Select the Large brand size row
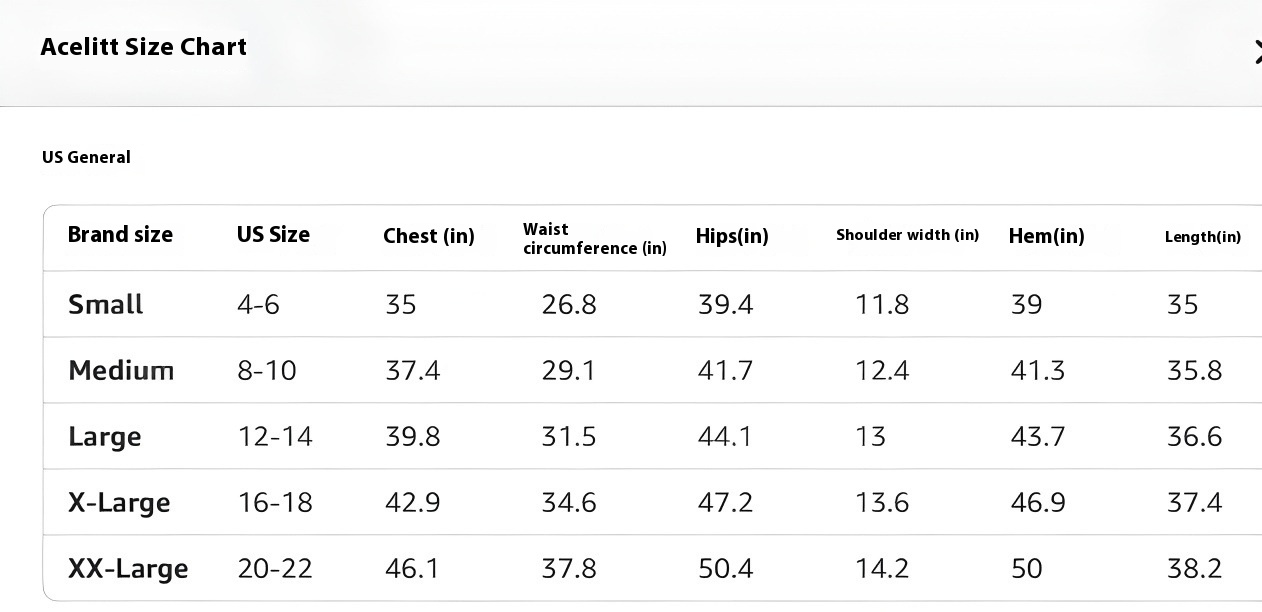1262x612 pixels. coord(653,436)
